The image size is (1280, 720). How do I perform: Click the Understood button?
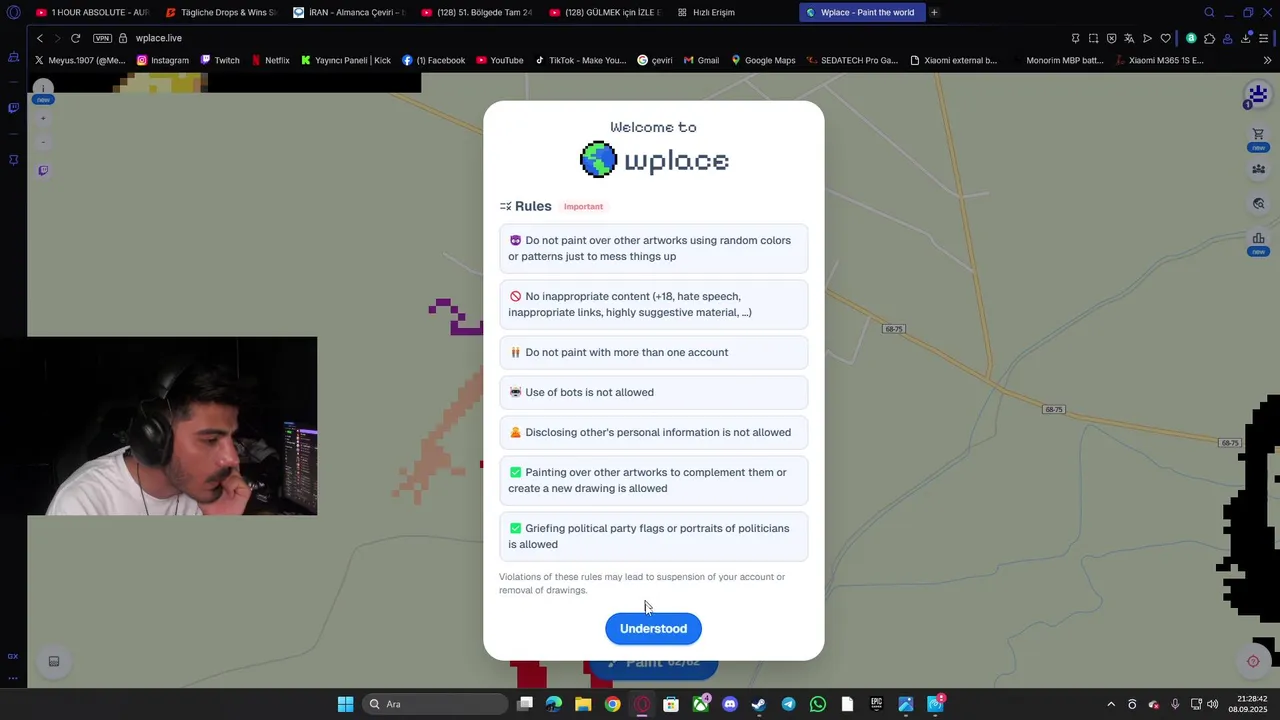653,628
